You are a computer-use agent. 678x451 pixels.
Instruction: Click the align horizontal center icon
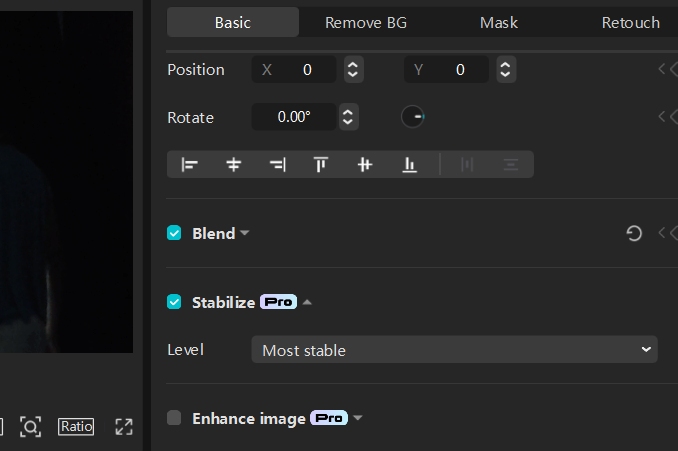[x=234, y=165]
